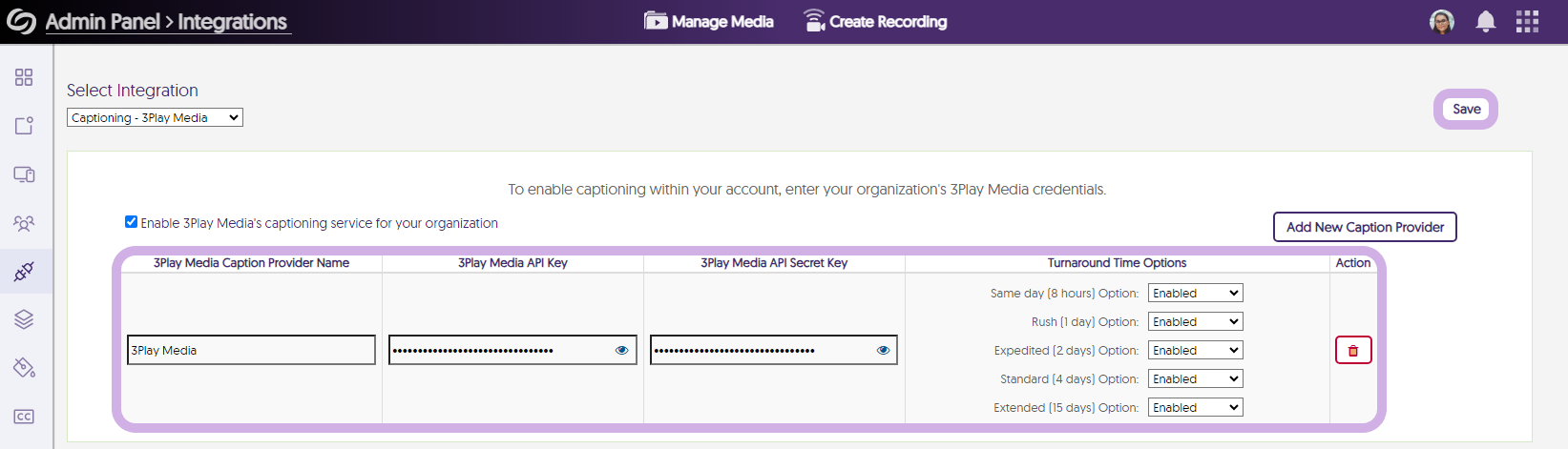This screenshot has width=1568, height=449.
Task: Click the 3Play Media Caption Provider Name header
Action: (251, 263)
